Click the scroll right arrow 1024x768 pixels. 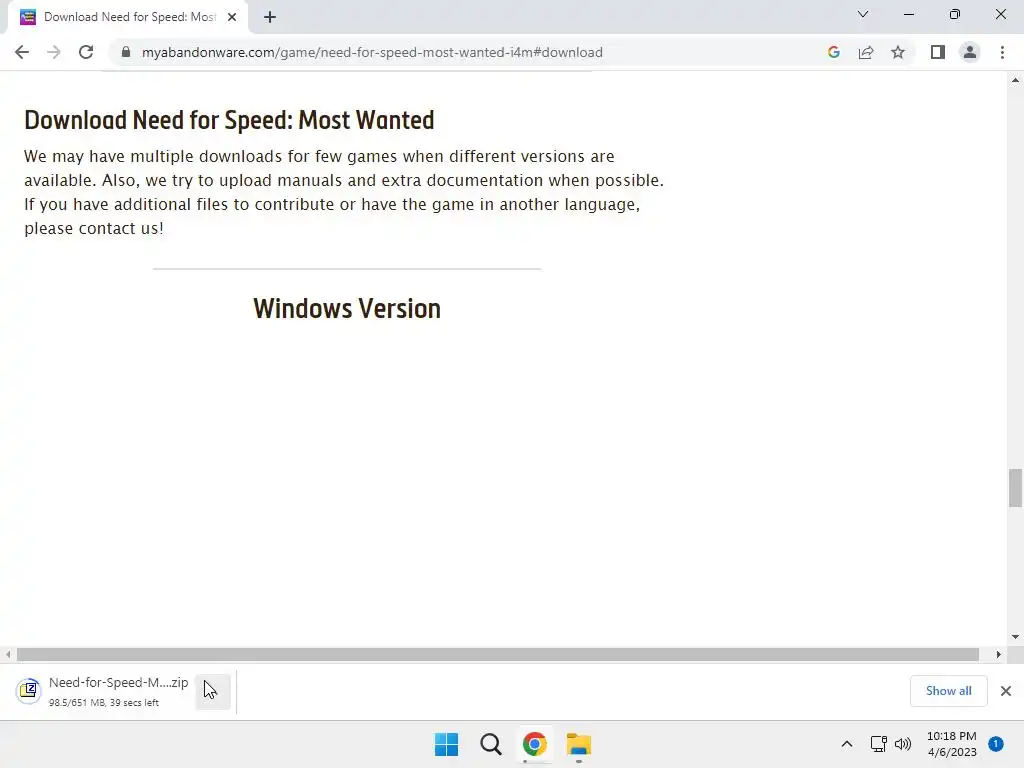tap(999, 654)
